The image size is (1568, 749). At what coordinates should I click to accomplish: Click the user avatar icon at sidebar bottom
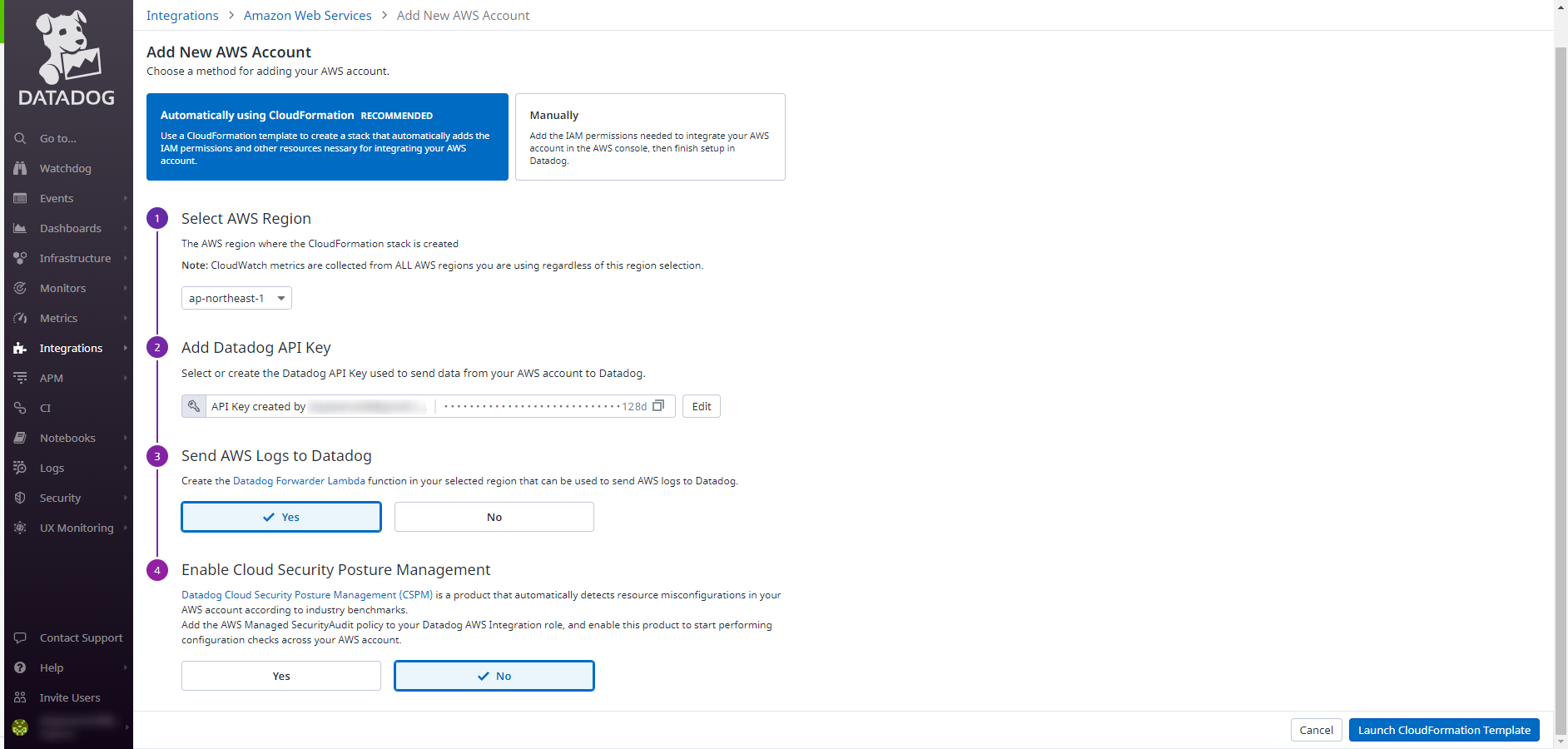(20, 727)
